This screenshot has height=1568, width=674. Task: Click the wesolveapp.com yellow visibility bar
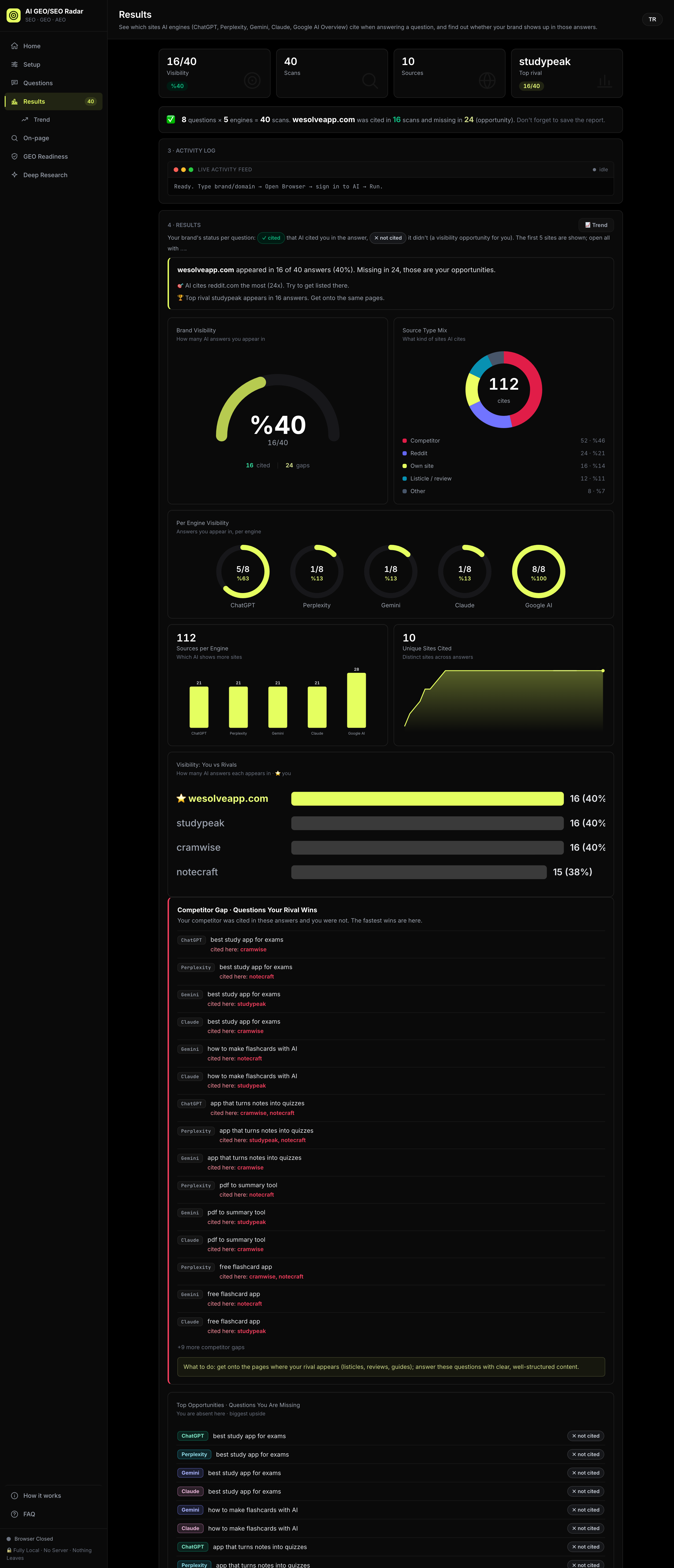click(x=427, y=799)
